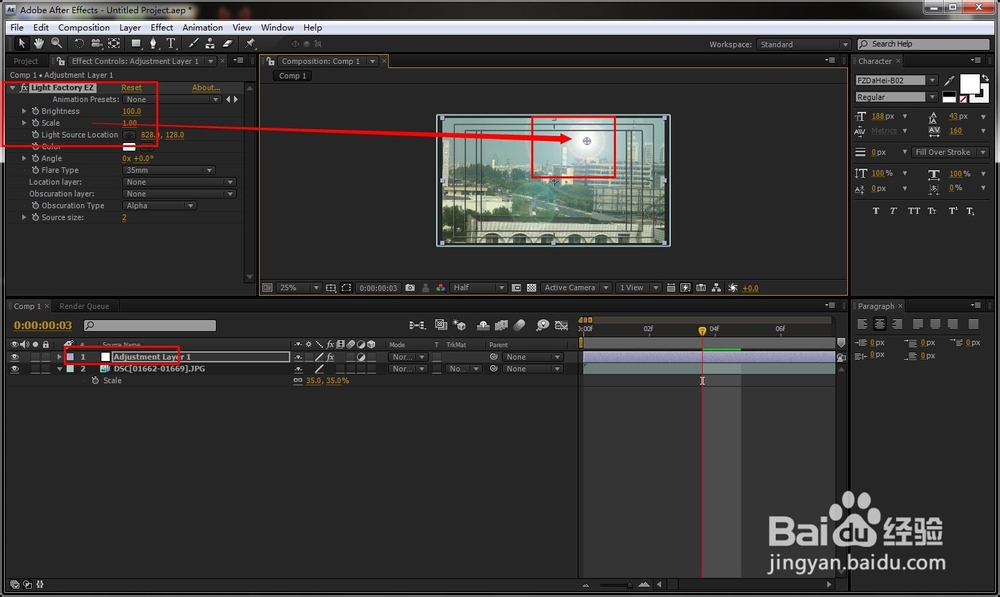
Task: Open the Animation menu
Action: (x=202, y=27)
